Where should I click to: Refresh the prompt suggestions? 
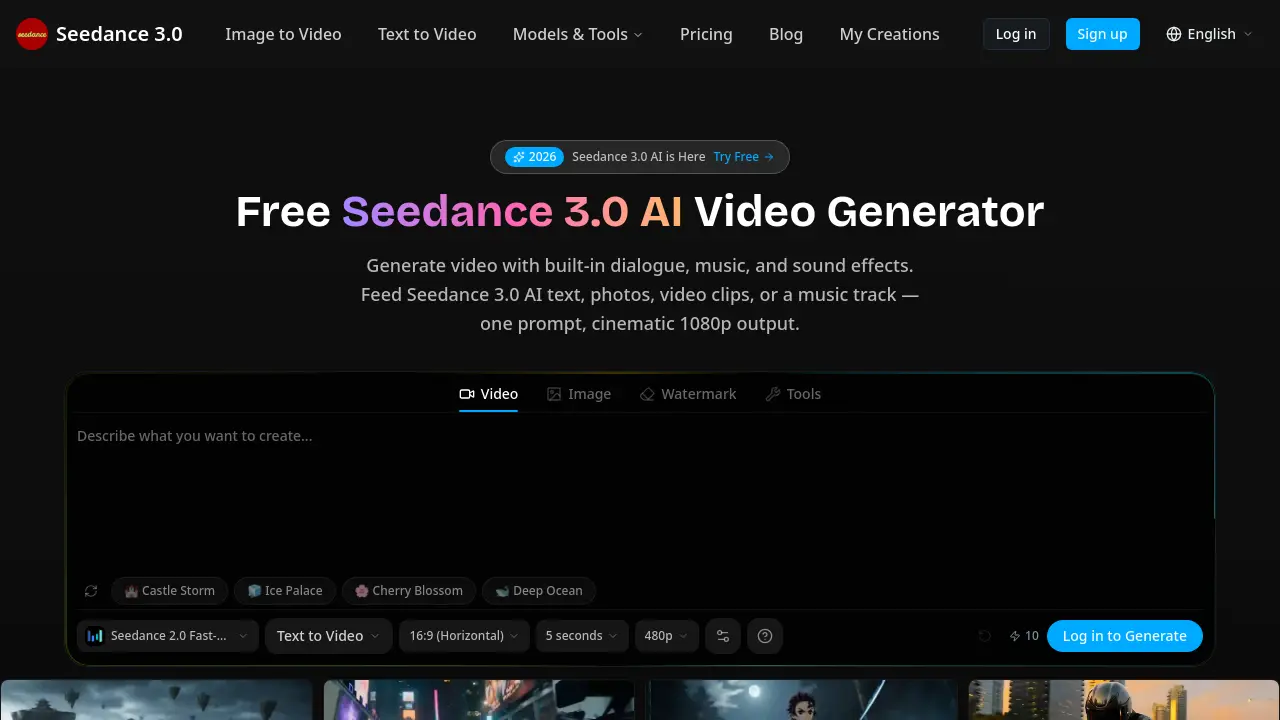pos(91,591)
